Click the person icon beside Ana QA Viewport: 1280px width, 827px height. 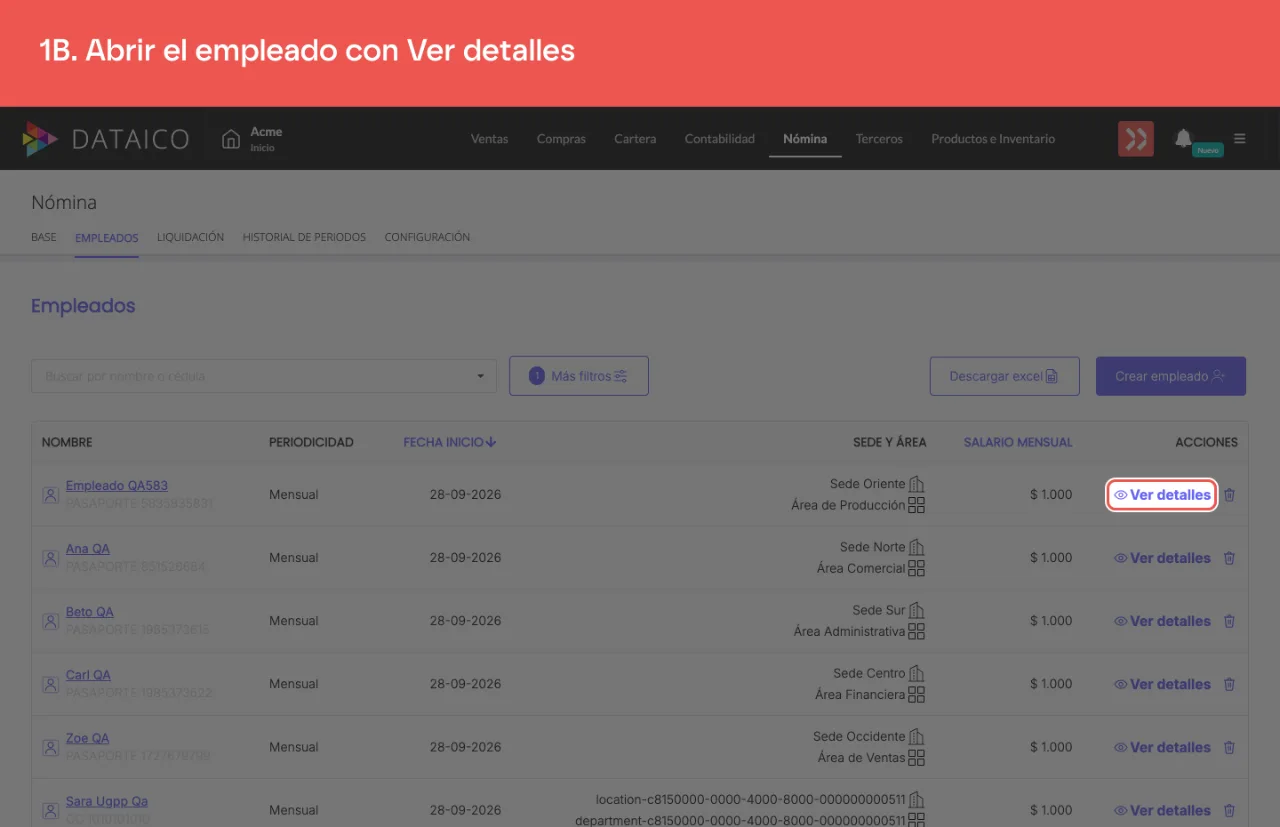[x=50, y=558]
